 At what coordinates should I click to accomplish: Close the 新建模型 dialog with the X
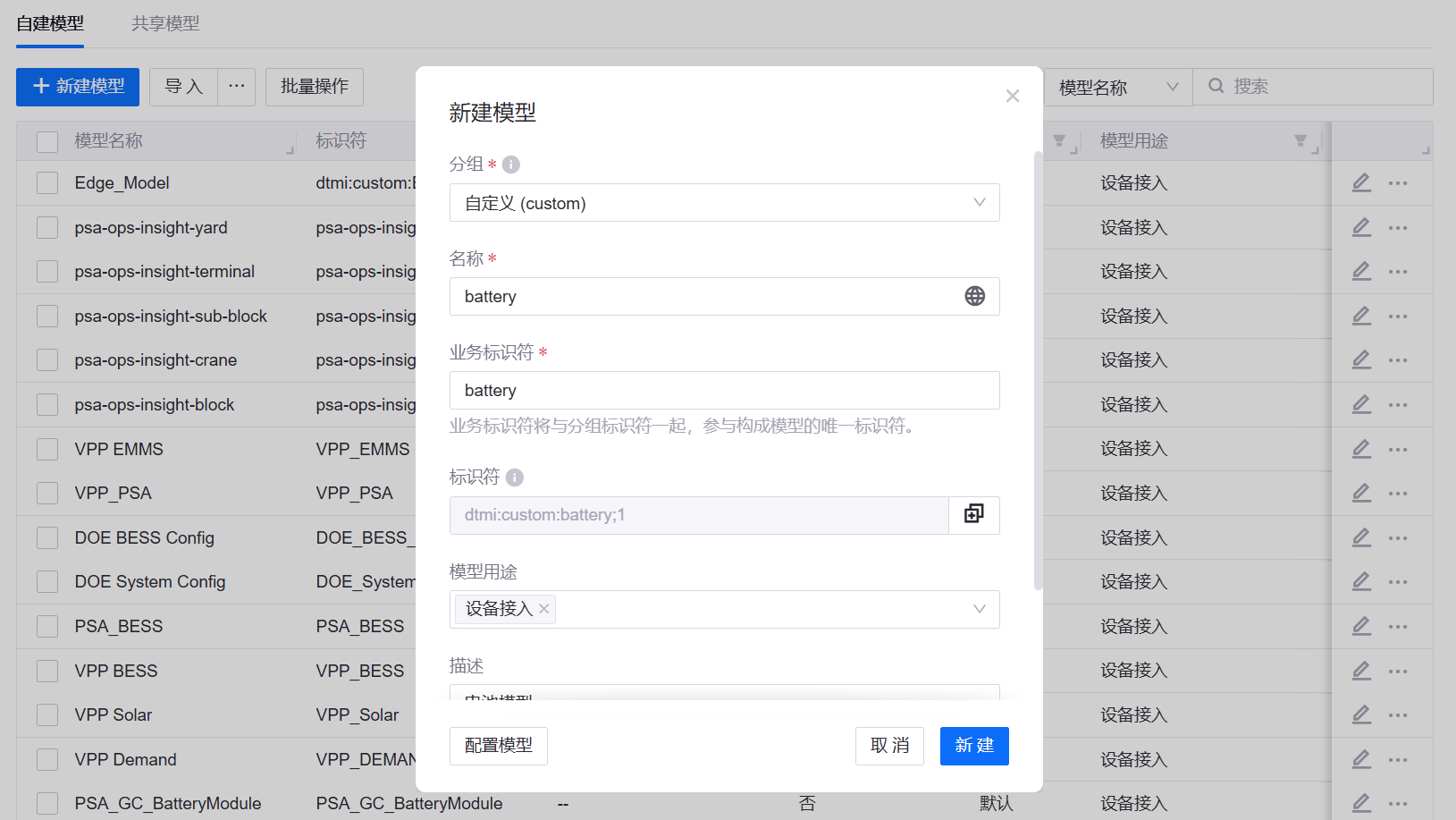(x=1012, y=96)
